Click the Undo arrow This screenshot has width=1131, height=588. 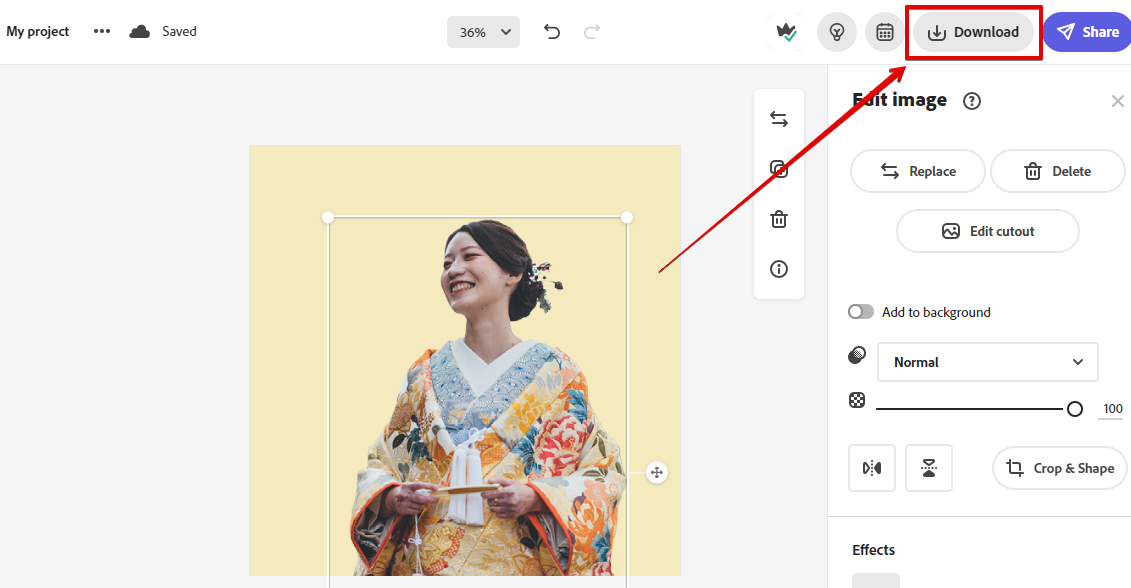[x=551, y=31]
